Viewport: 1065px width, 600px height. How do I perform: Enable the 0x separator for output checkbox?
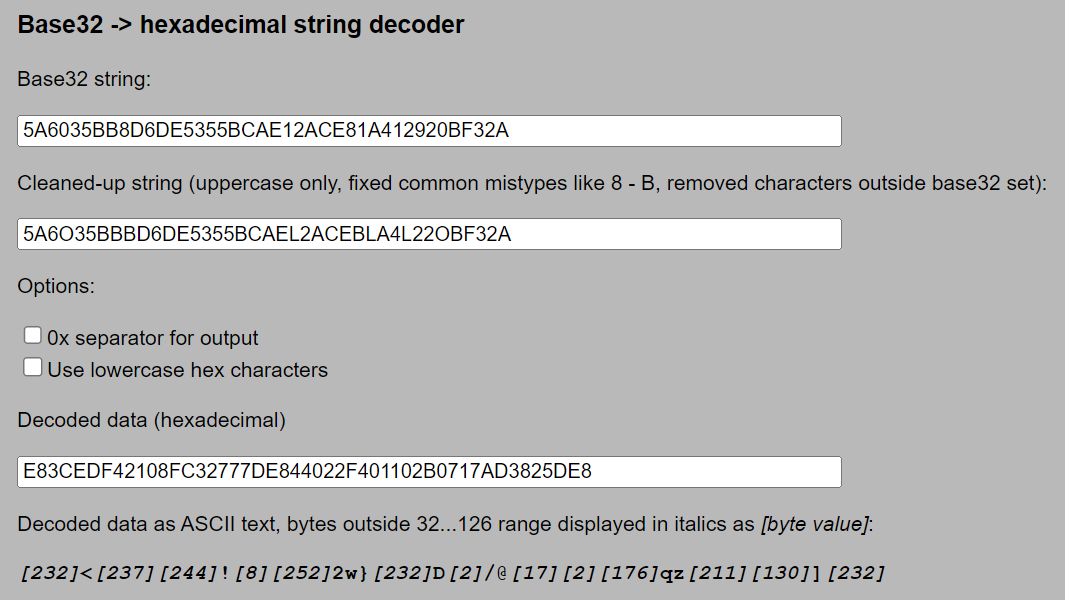[33, 336]
